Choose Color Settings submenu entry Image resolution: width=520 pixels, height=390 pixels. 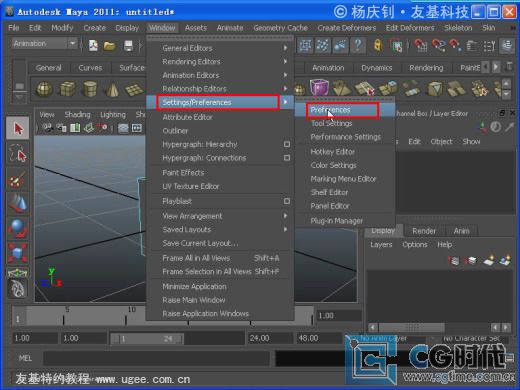point(345,165)
